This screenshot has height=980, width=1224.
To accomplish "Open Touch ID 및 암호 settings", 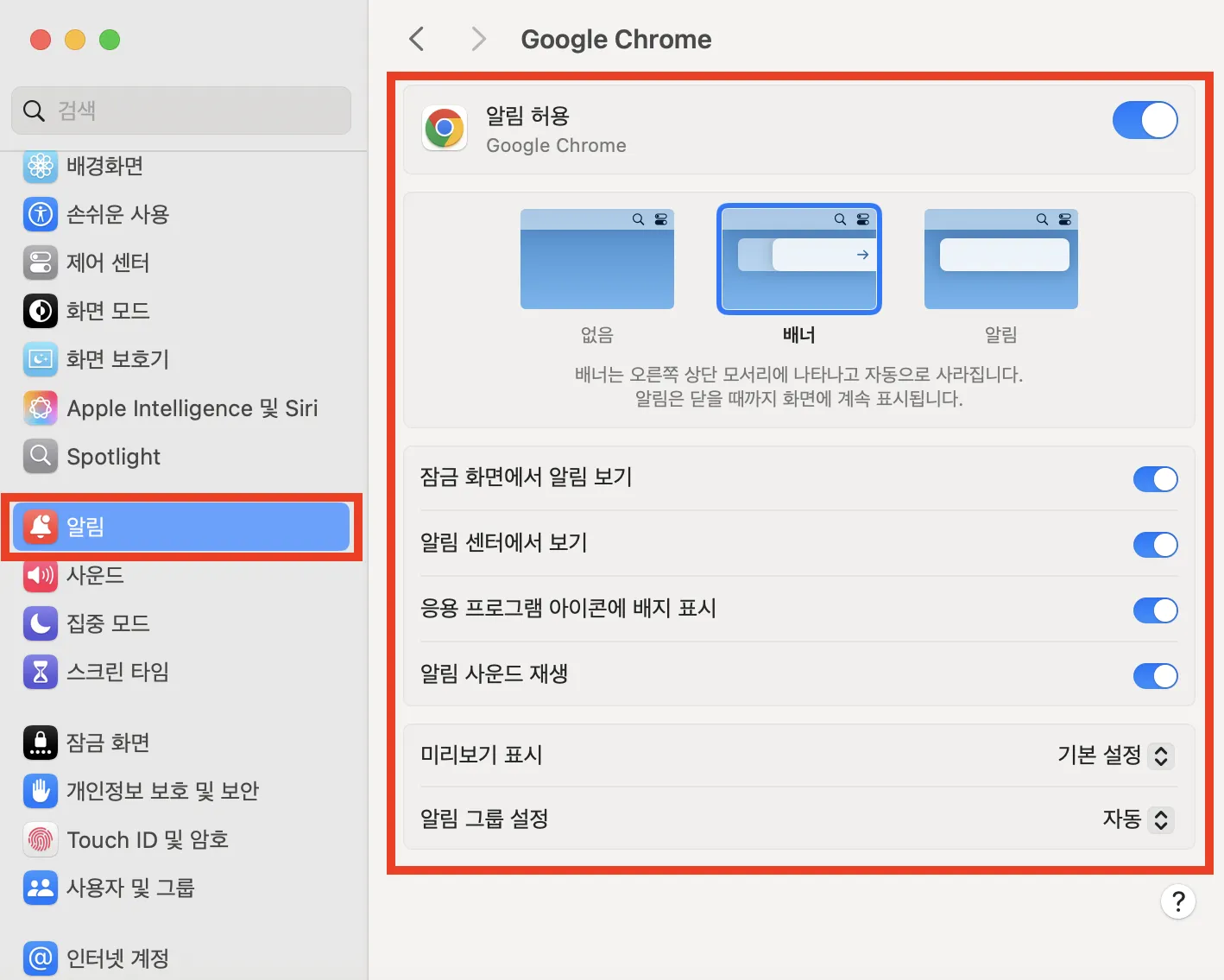I will pos(181,839).
